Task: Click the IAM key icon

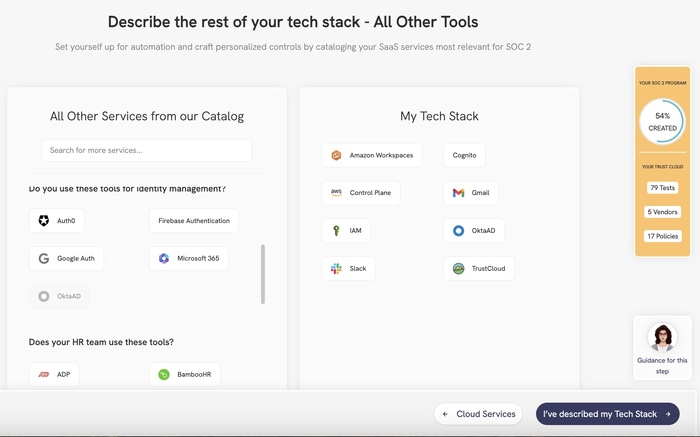Action: click(x=336, y=230)
